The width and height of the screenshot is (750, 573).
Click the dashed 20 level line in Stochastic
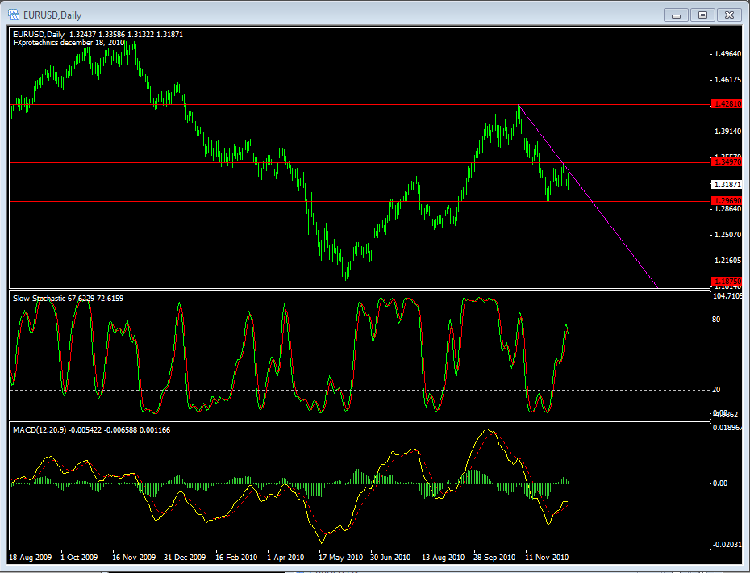point(300,389)
